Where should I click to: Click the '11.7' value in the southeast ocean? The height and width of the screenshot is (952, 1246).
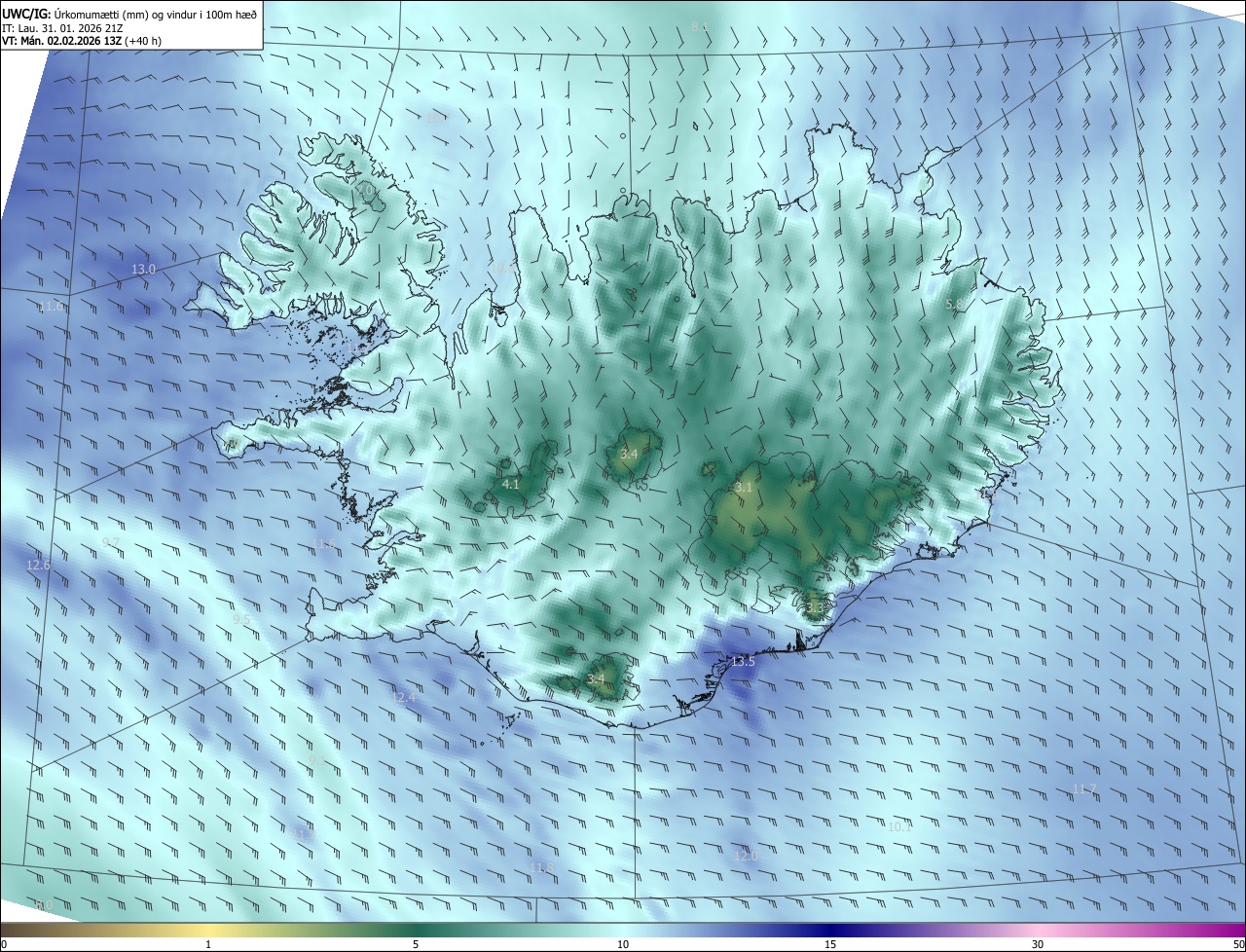(x=1084, y=789)
